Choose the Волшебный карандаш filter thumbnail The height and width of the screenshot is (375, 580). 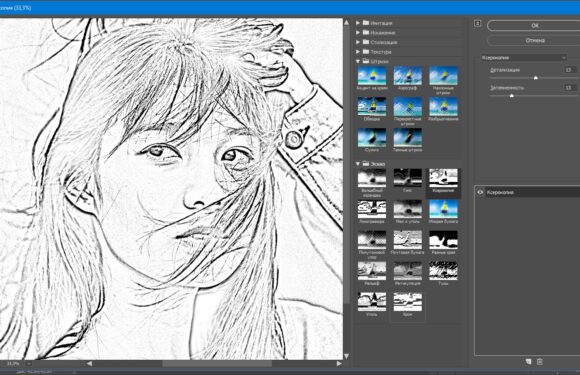tap(372, 178)
